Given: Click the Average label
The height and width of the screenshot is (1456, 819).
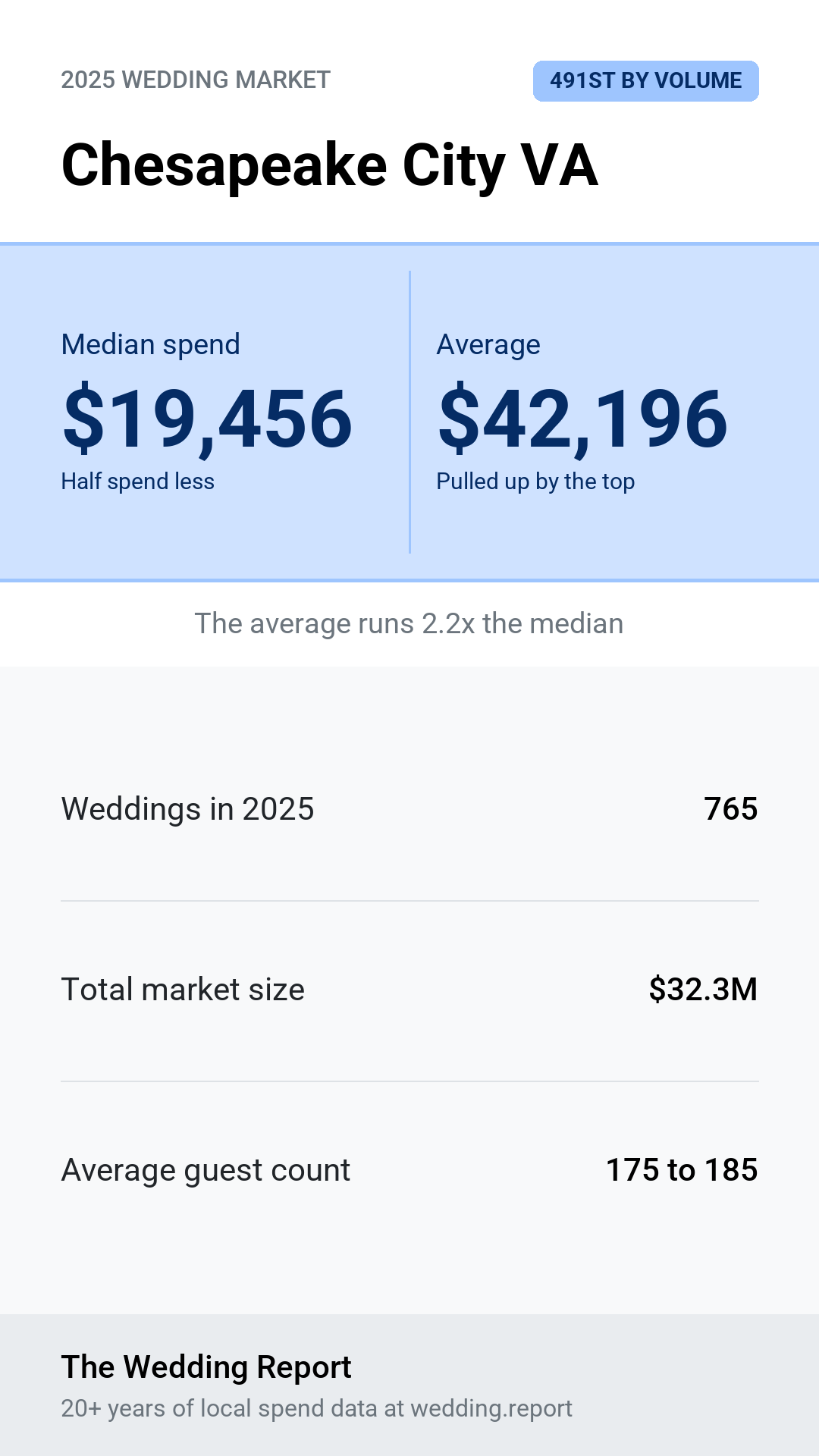Looking at the screenshot, I should 488,344.
